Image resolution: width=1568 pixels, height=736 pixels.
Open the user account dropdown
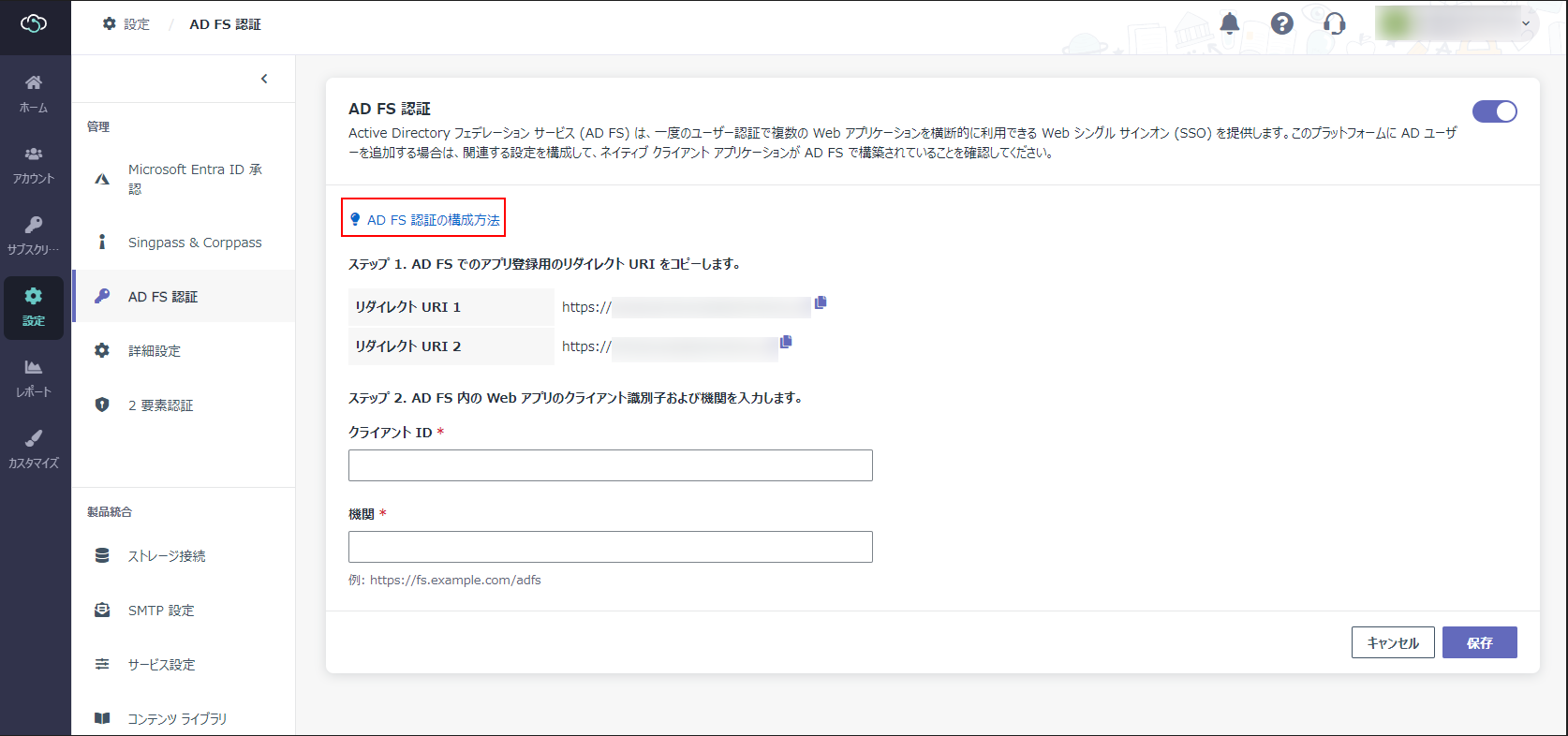pos(1457,23)
